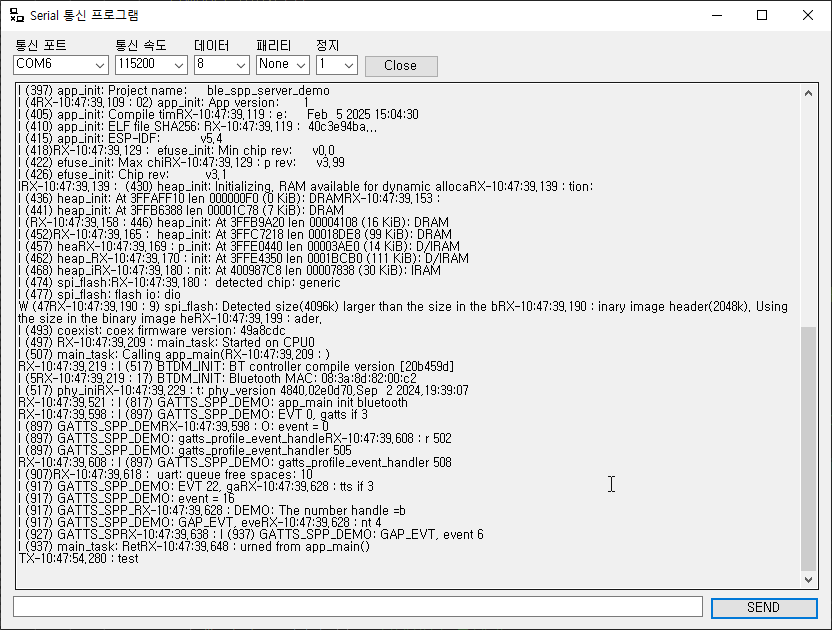Click the log vertical scrollbar thumb
This screenshot has width=832, height=630.
(808, 448)
